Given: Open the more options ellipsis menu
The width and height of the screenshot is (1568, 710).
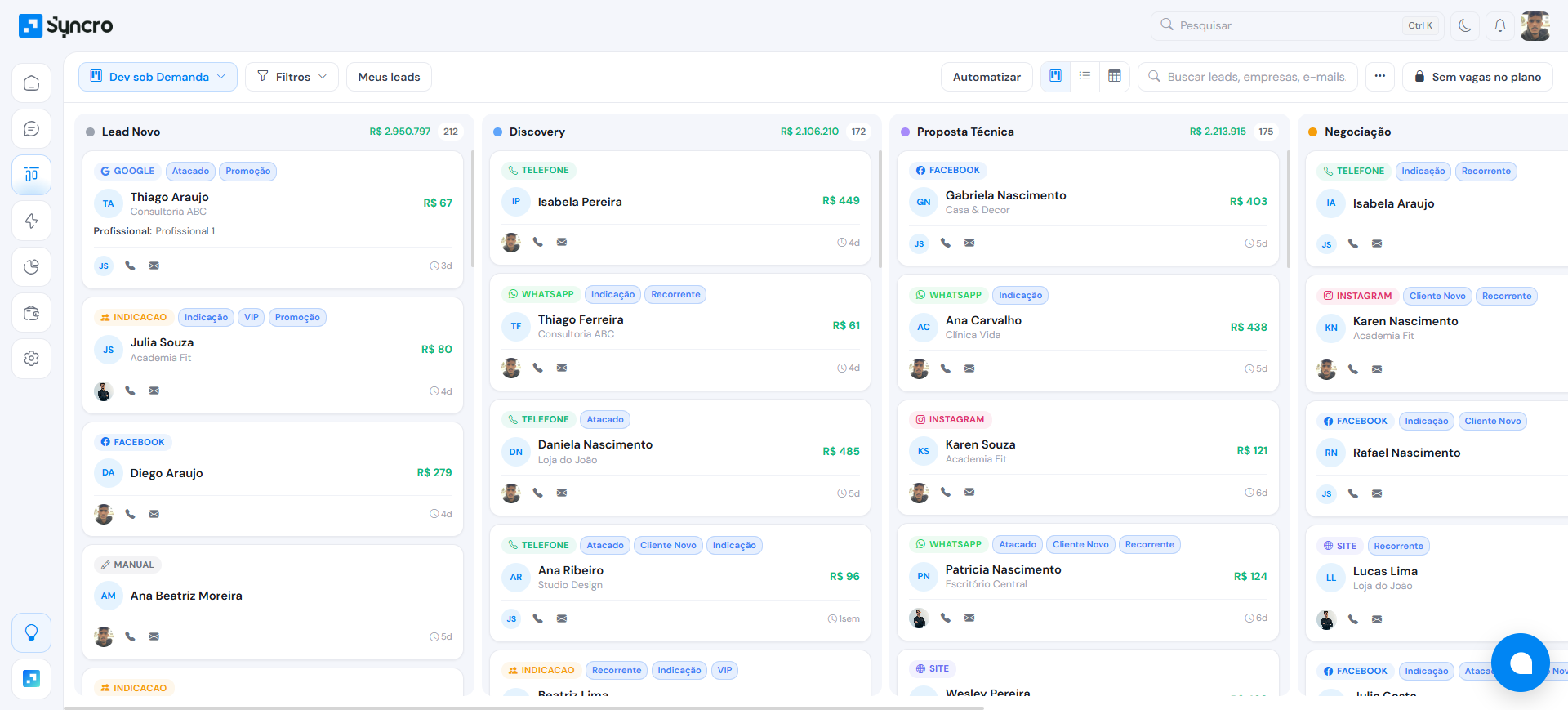Looking at the screenshot, I should tap(1379, 76).
